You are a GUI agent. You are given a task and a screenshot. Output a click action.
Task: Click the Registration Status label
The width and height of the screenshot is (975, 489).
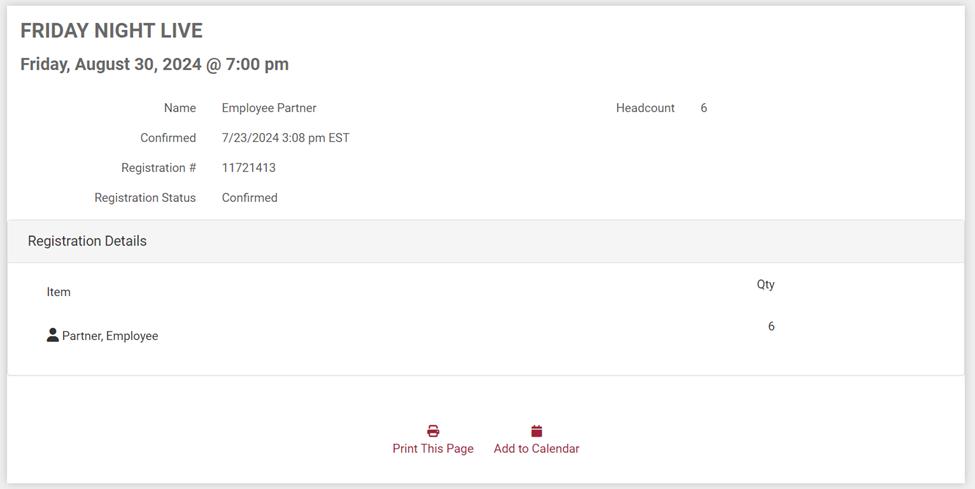145,198
